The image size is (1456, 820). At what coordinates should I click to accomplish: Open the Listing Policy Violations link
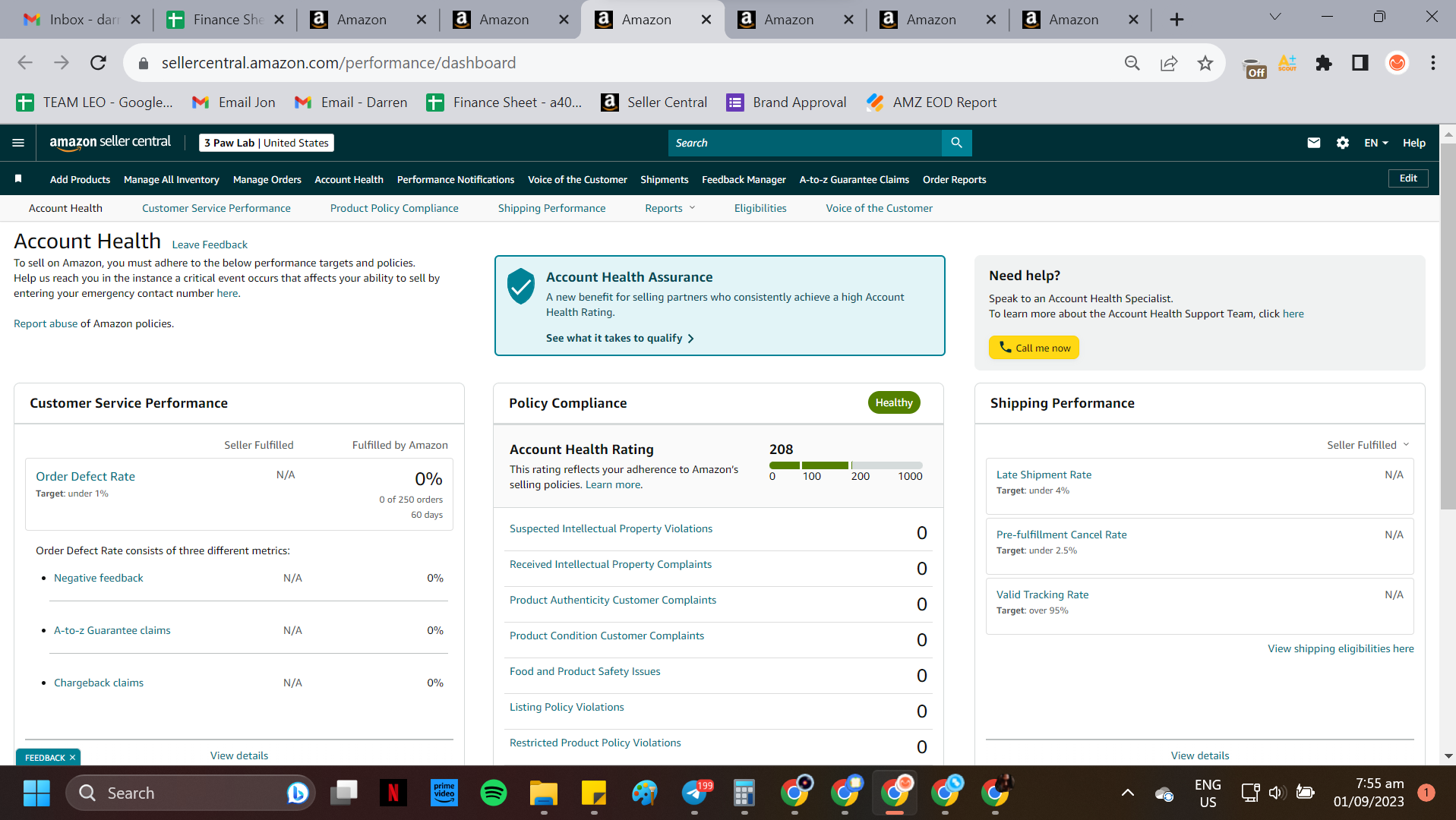[567, 707]
